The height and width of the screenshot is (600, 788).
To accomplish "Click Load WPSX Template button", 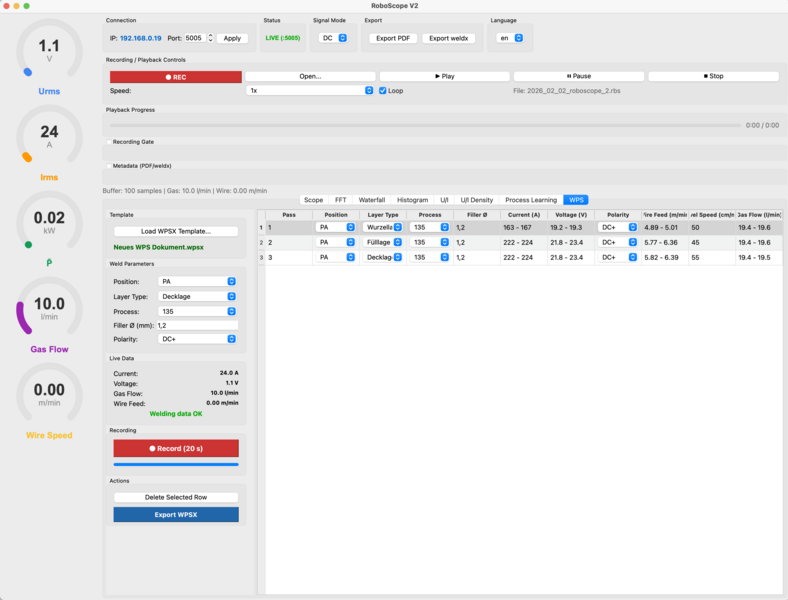I will [x=176, y=231].
